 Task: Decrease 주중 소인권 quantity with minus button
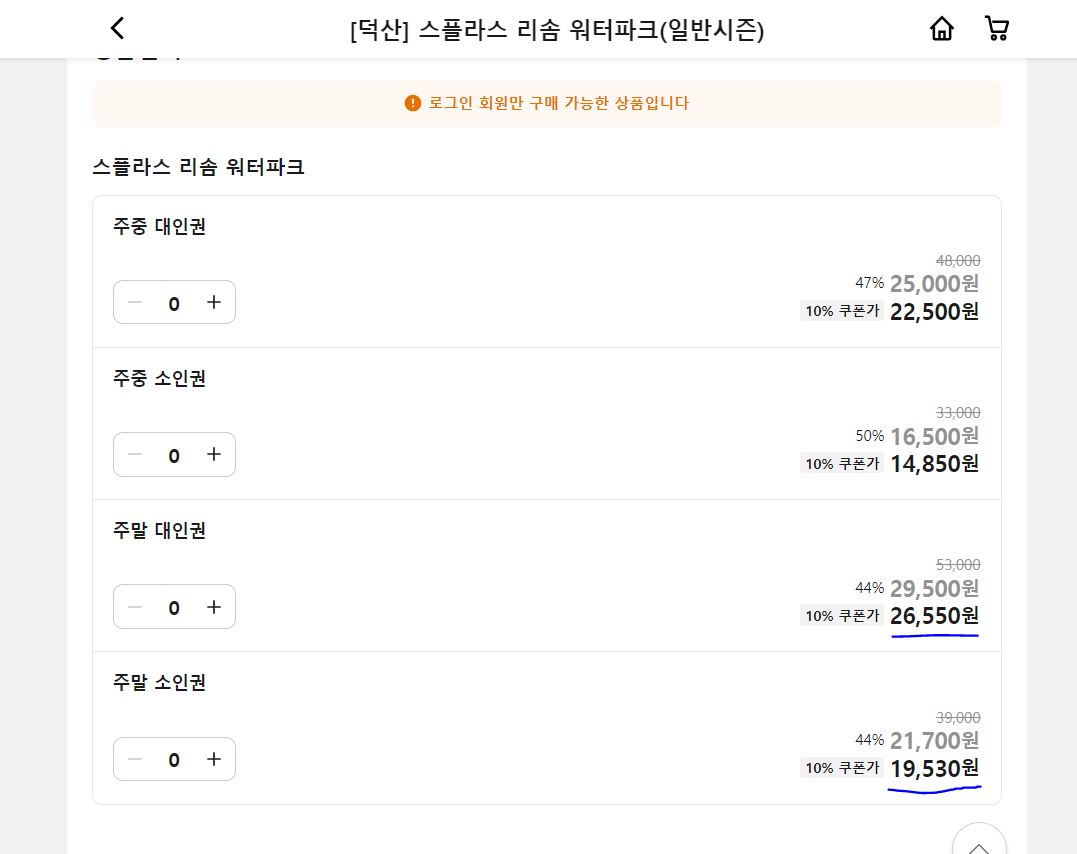click(x=135, y=454)
